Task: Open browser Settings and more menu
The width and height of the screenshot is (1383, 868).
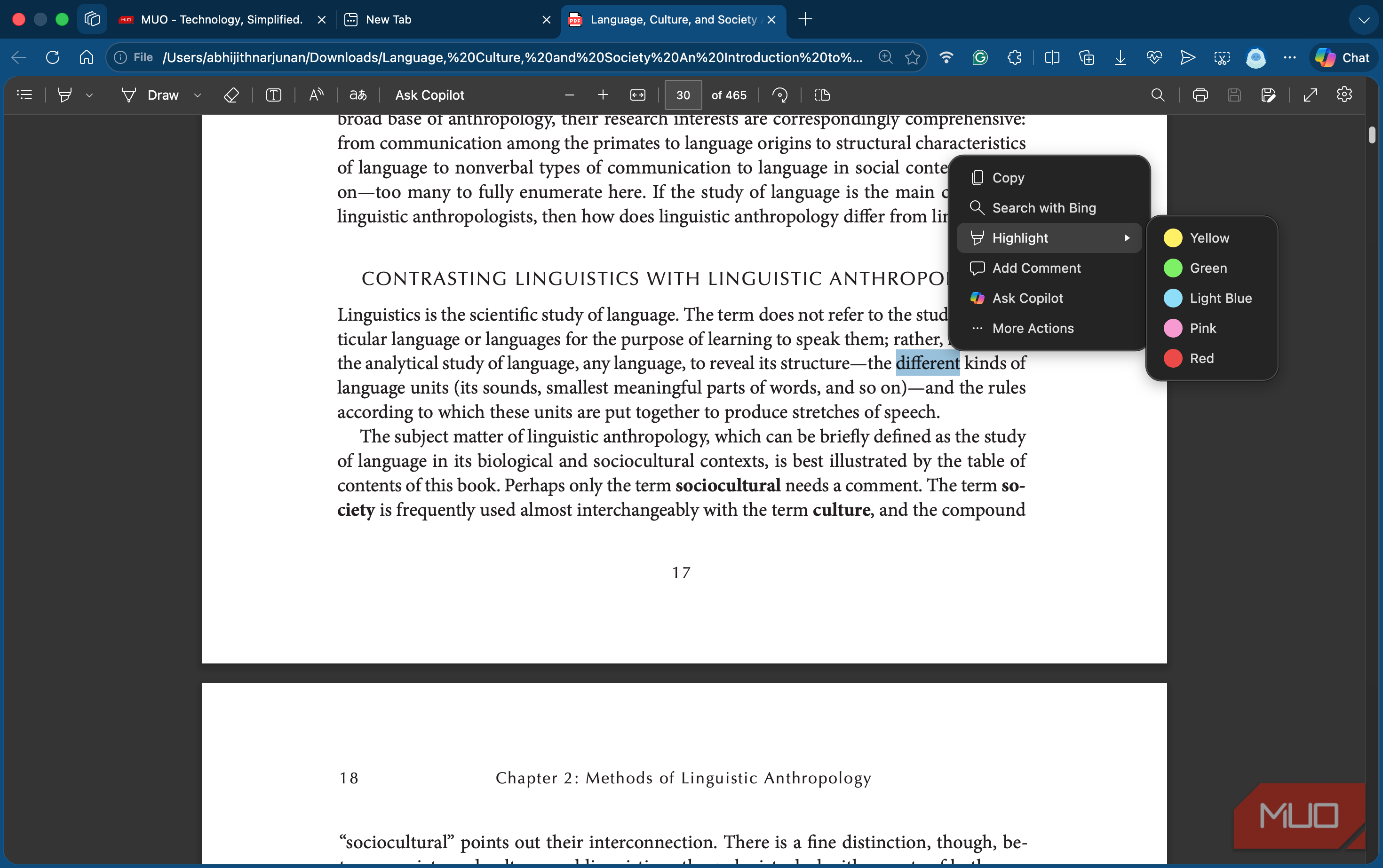Action: click(1290, 57)
